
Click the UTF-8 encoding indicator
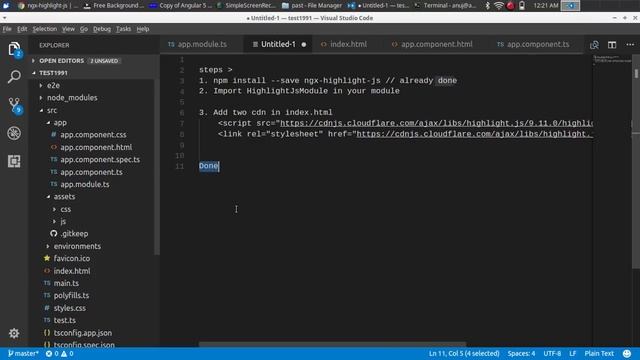[552, 353]
